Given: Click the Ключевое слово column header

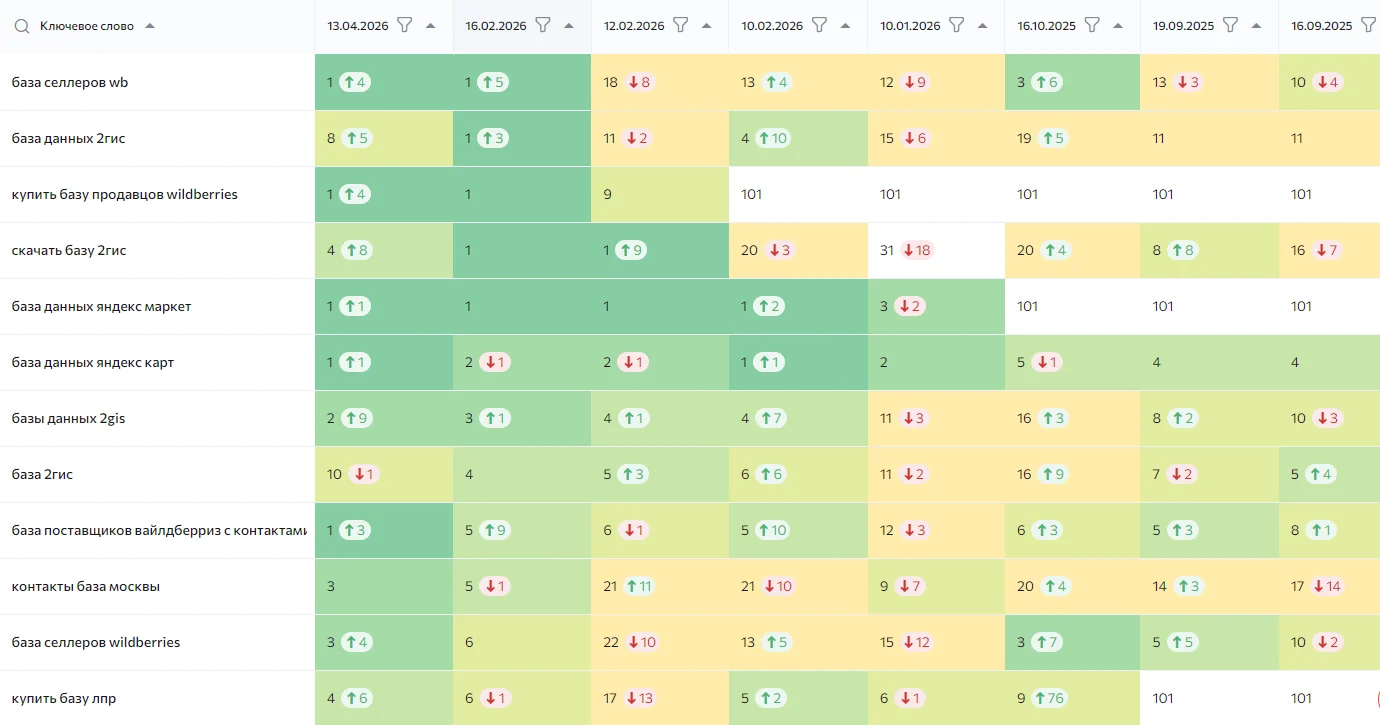Looking at the screenshot, I should 87,26.
